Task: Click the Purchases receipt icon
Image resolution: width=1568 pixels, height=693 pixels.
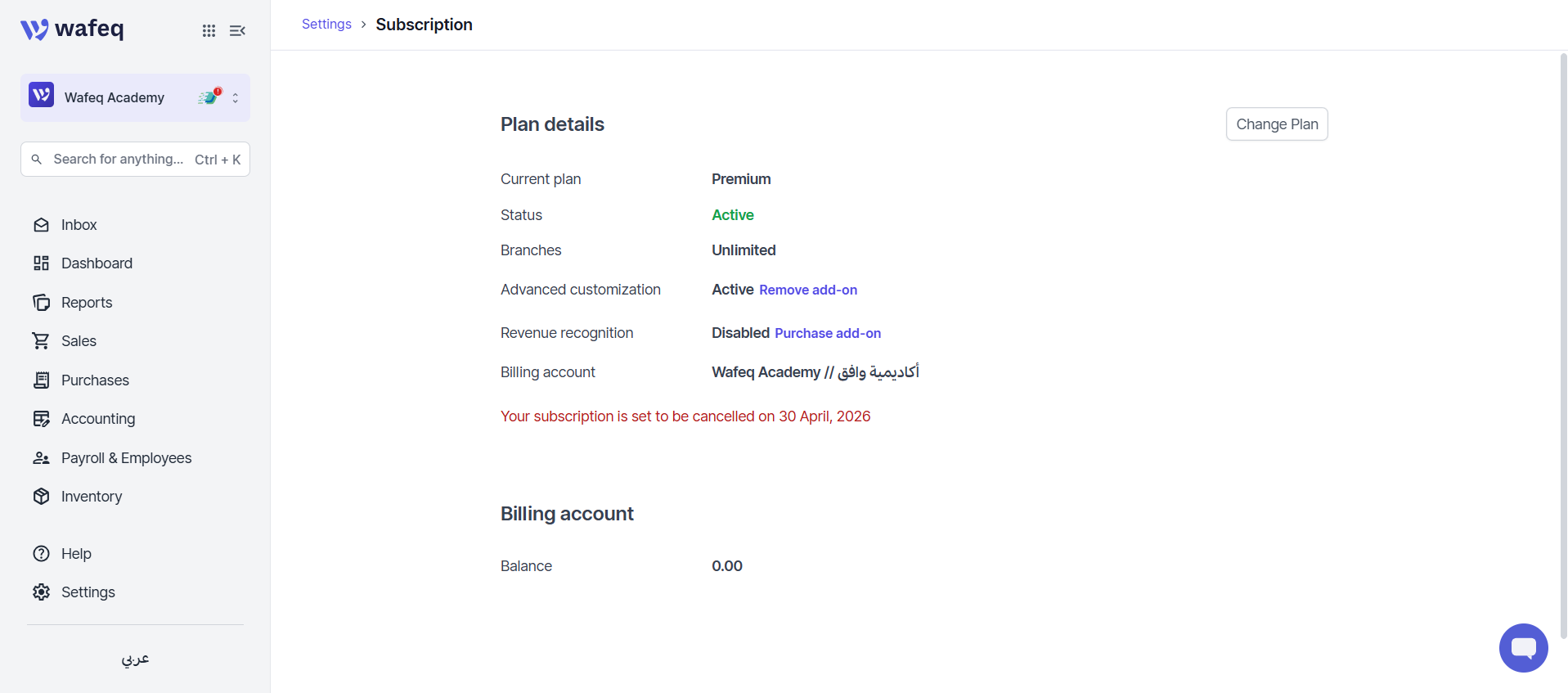Action: (42, 380)
